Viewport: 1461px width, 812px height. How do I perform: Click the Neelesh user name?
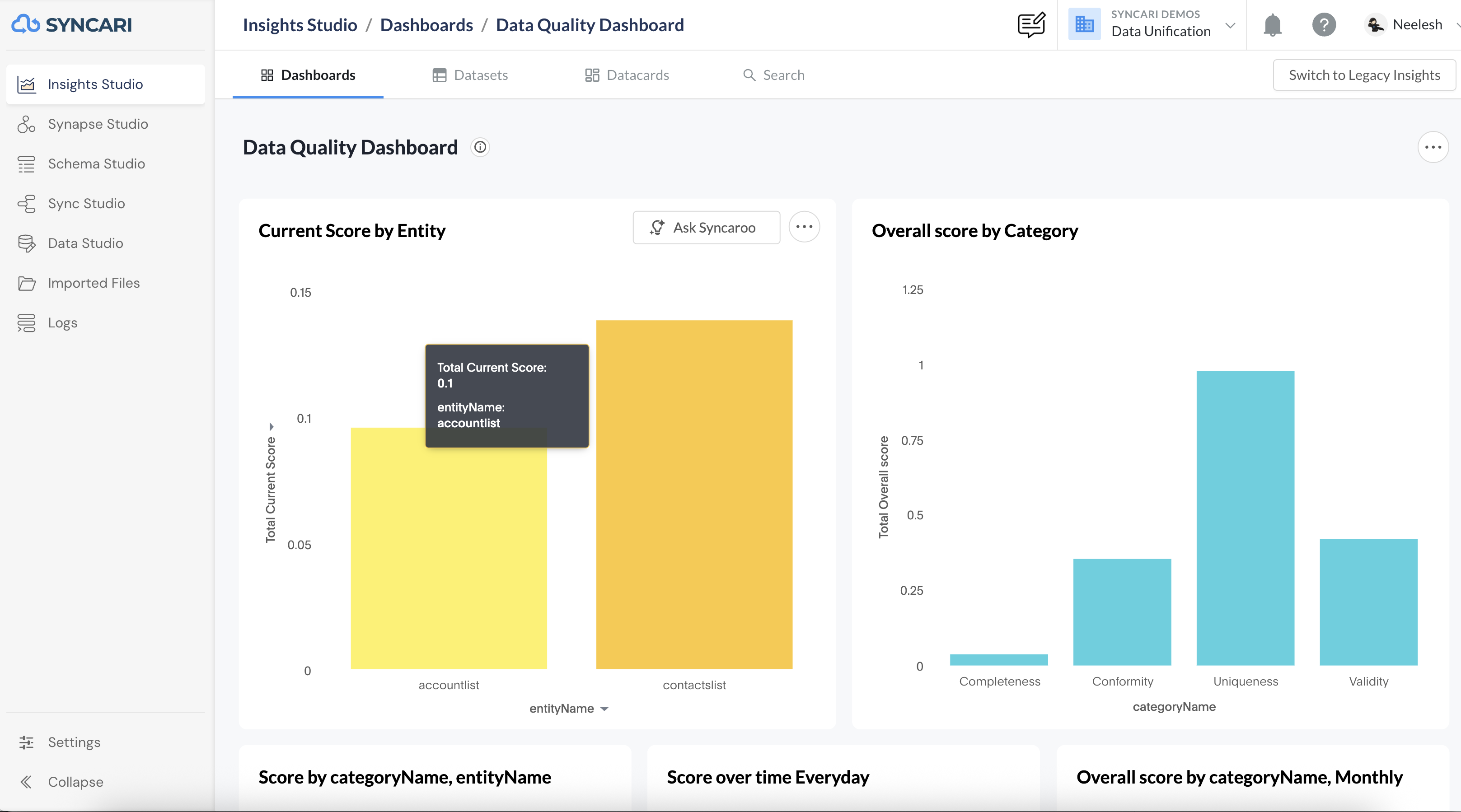1417,24
